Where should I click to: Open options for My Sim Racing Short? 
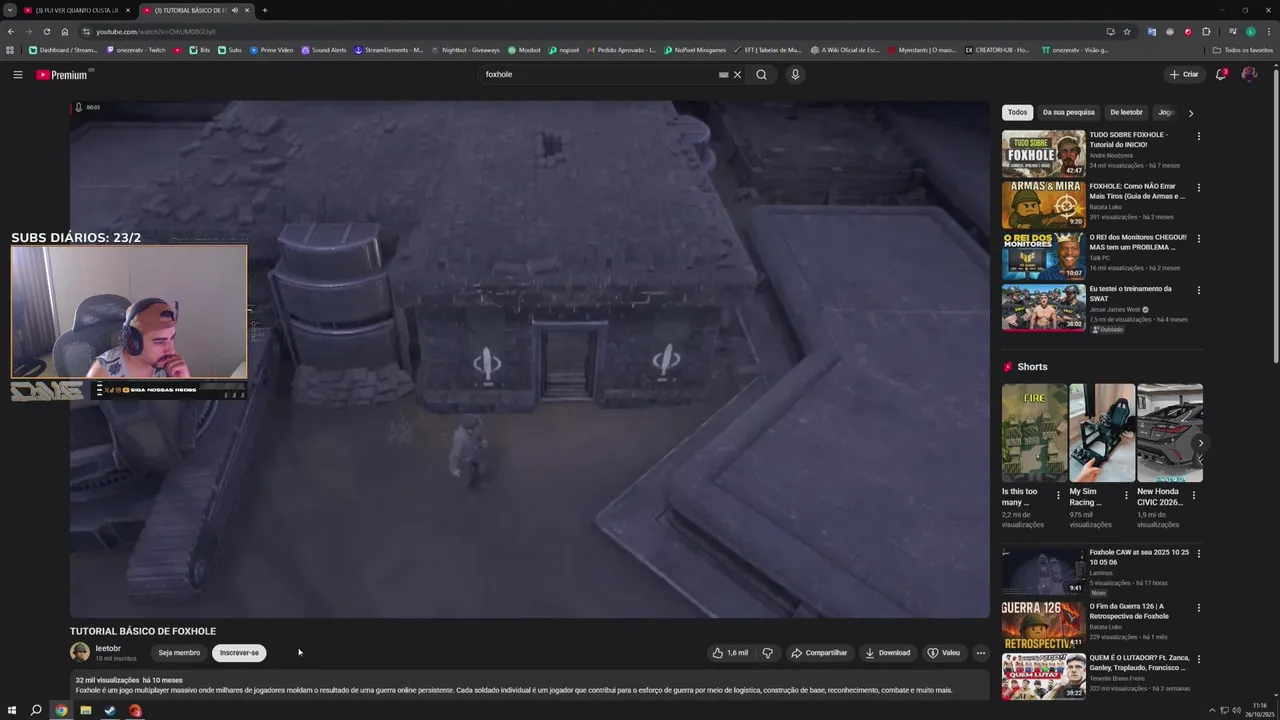(1126, 495)
